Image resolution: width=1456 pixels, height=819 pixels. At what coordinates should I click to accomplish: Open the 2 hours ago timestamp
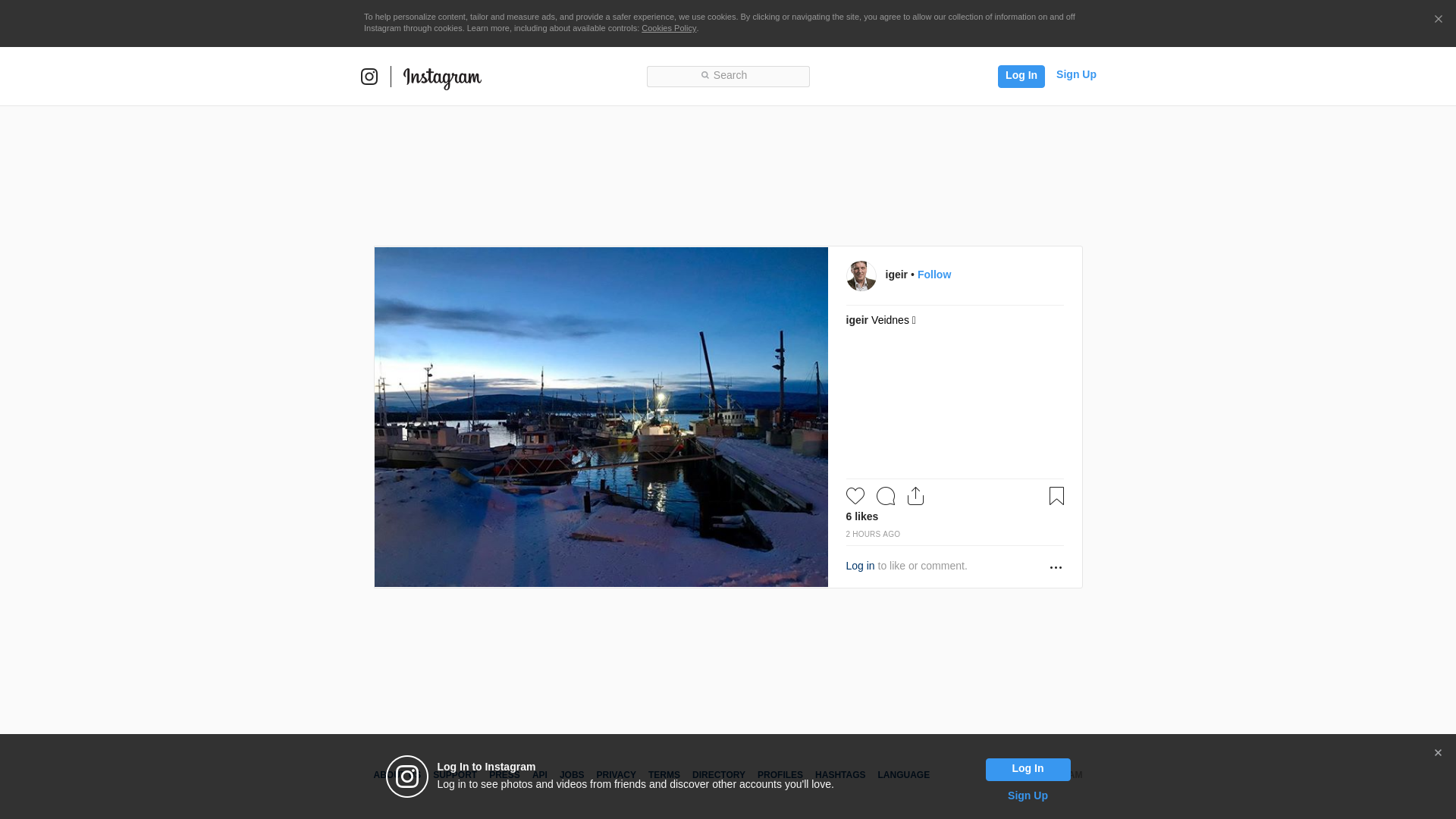click(x=873, y=535)
